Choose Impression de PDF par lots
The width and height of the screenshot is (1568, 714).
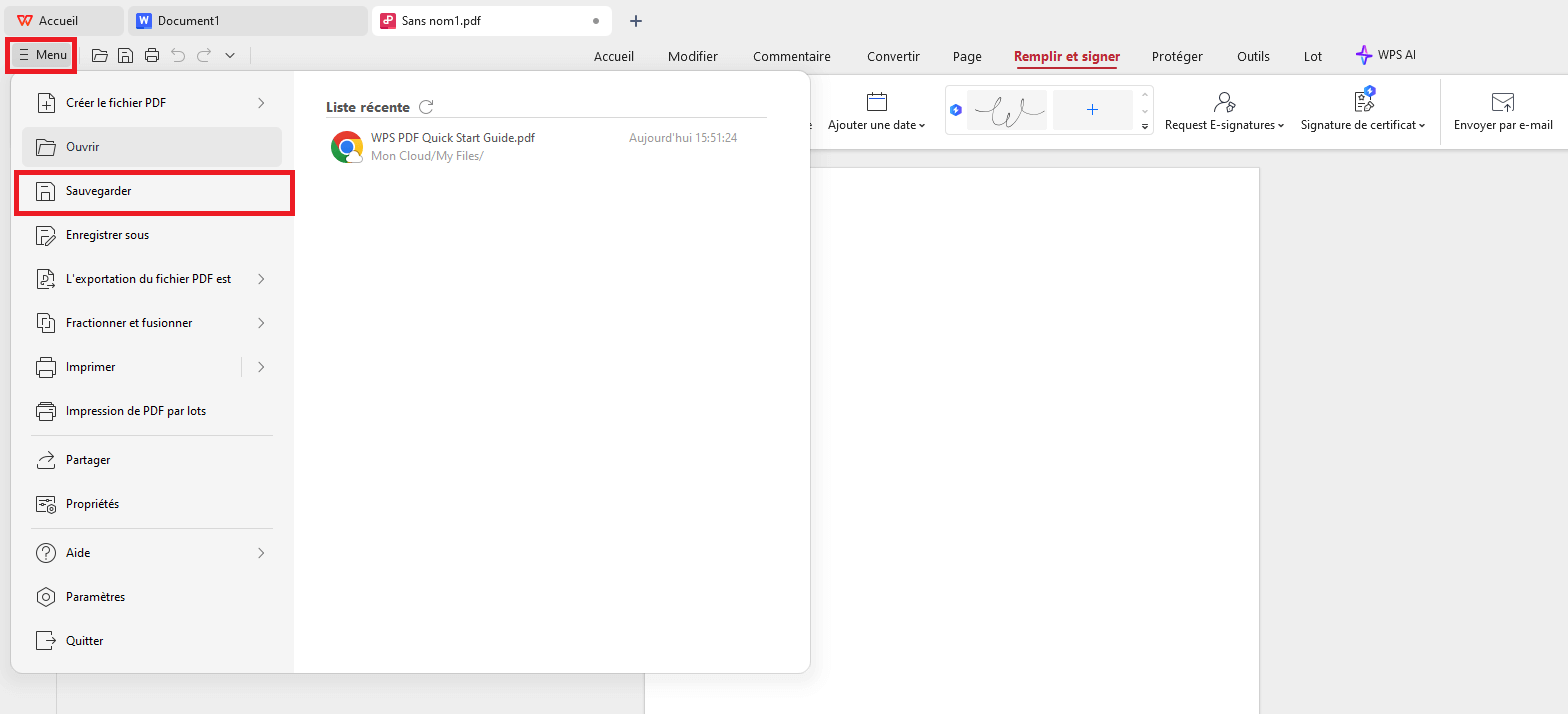(x=152, y=411)
